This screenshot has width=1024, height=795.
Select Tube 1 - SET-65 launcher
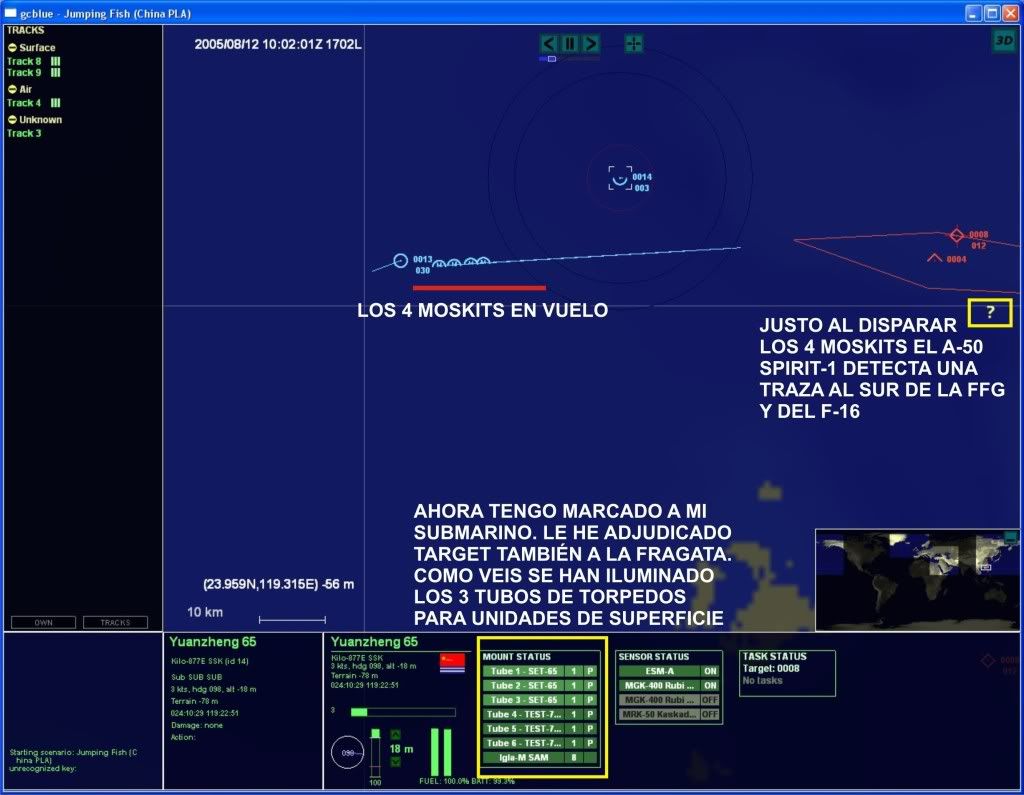pyautogui.click(x=525, y=671)
